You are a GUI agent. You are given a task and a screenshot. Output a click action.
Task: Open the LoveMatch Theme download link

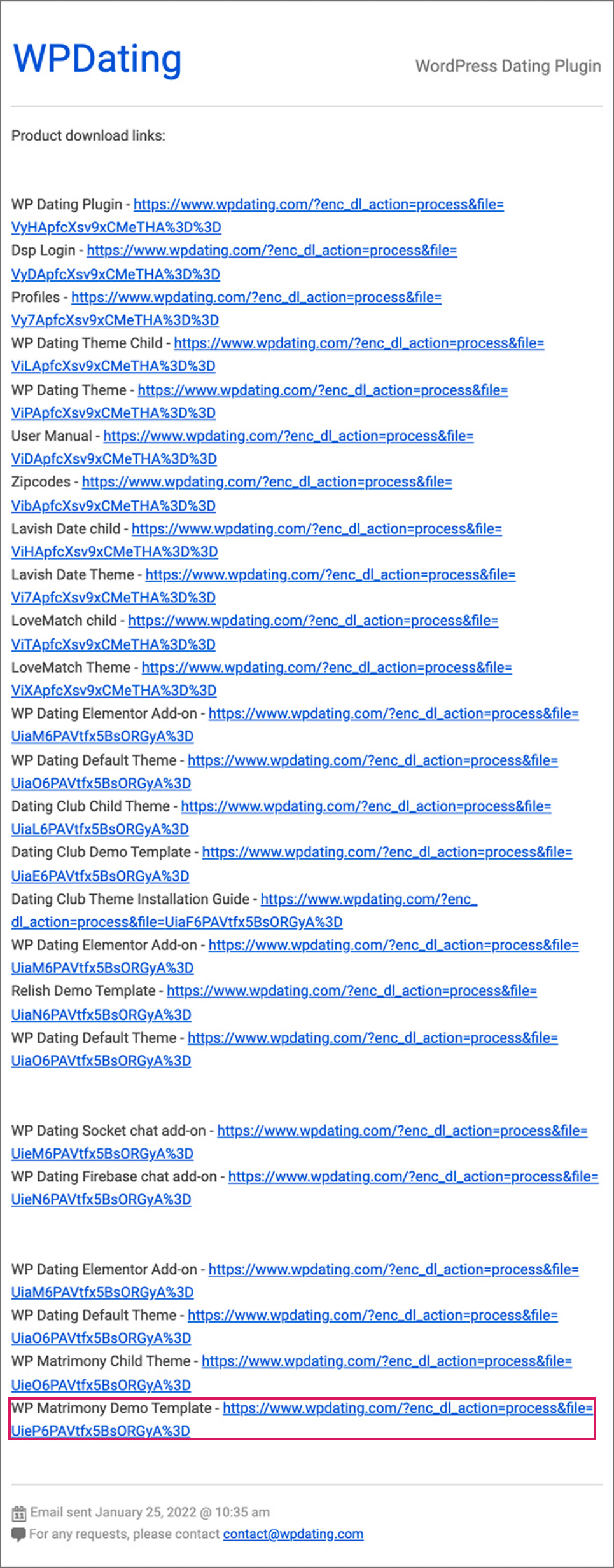coord(327,668)
